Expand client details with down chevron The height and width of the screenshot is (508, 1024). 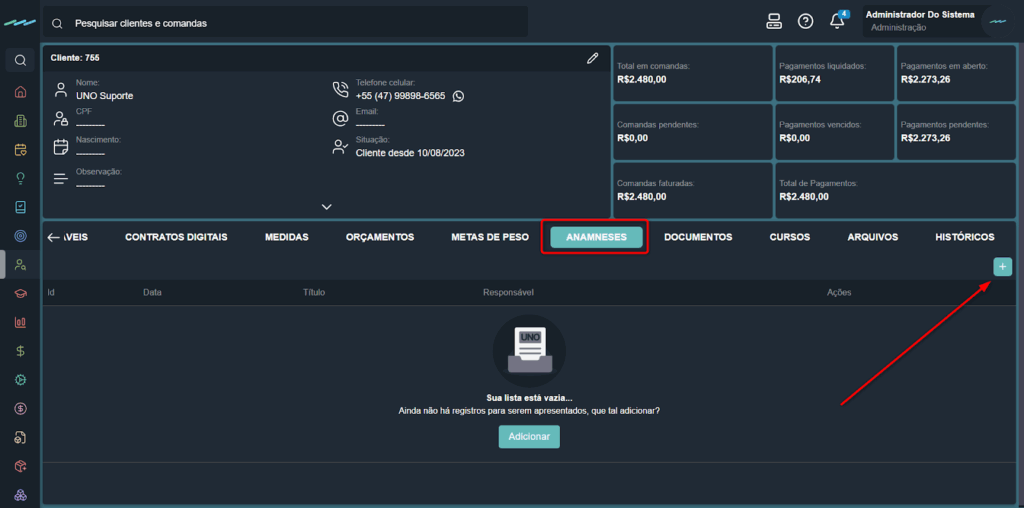pyautogui.click(x=326, y=207)
